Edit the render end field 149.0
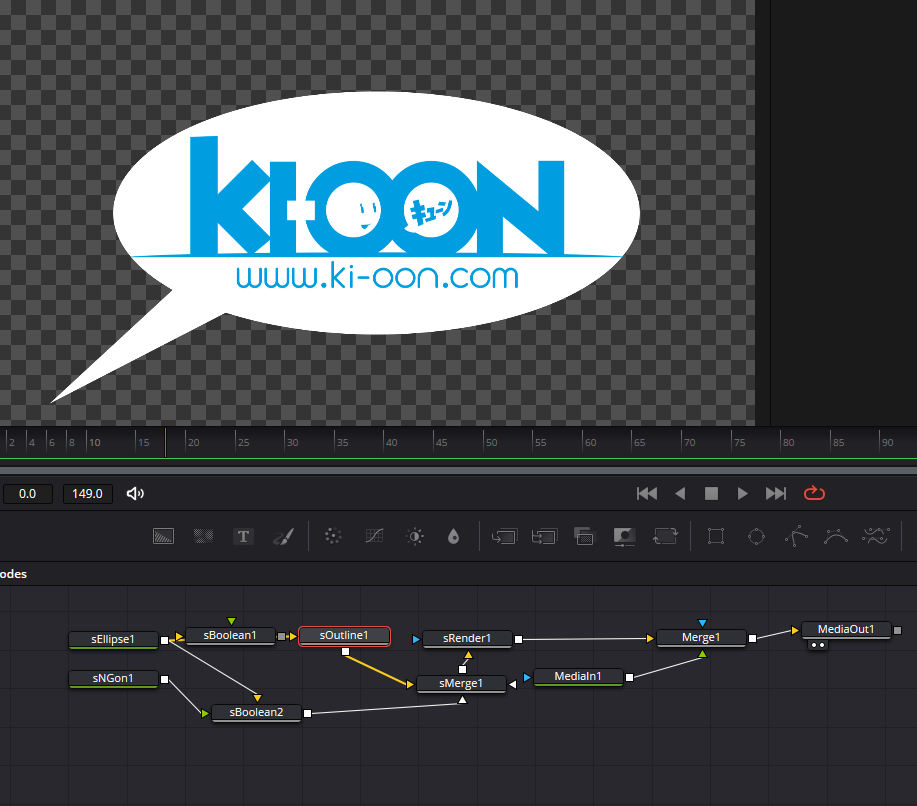This screenshot has width=917, height=806. click(x=87, y=494)
